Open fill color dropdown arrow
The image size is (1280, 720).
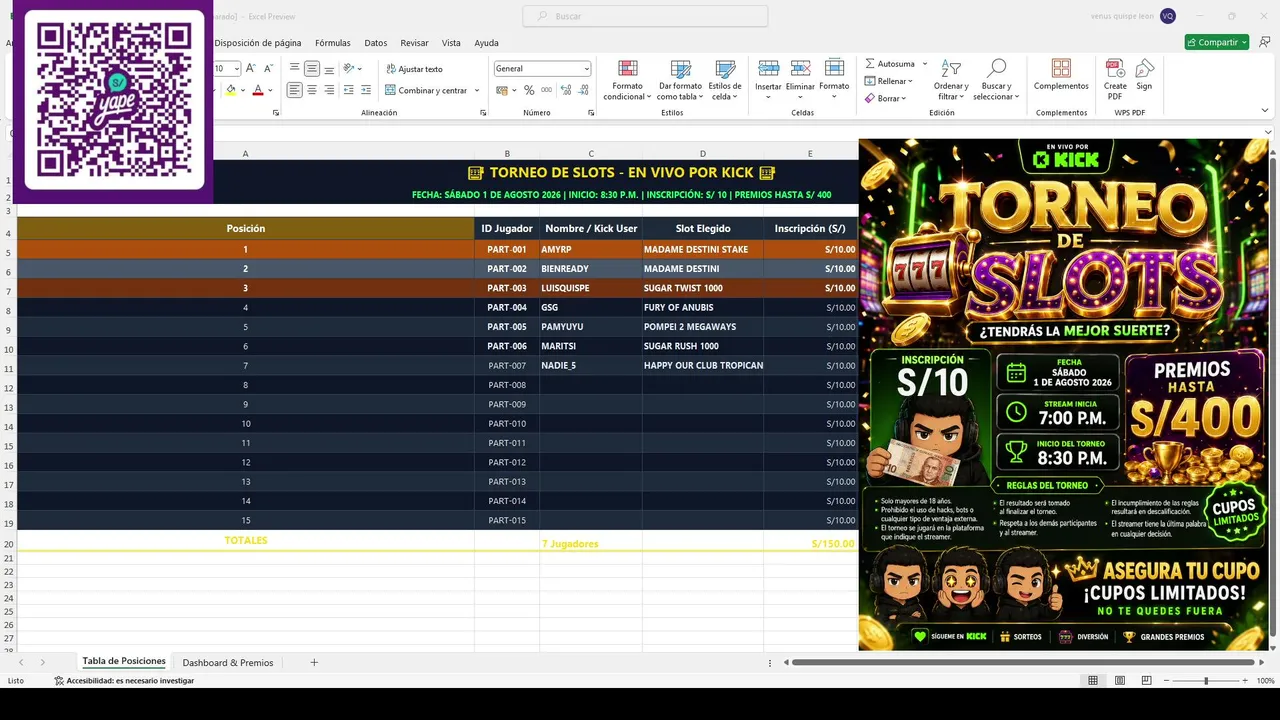243,90
